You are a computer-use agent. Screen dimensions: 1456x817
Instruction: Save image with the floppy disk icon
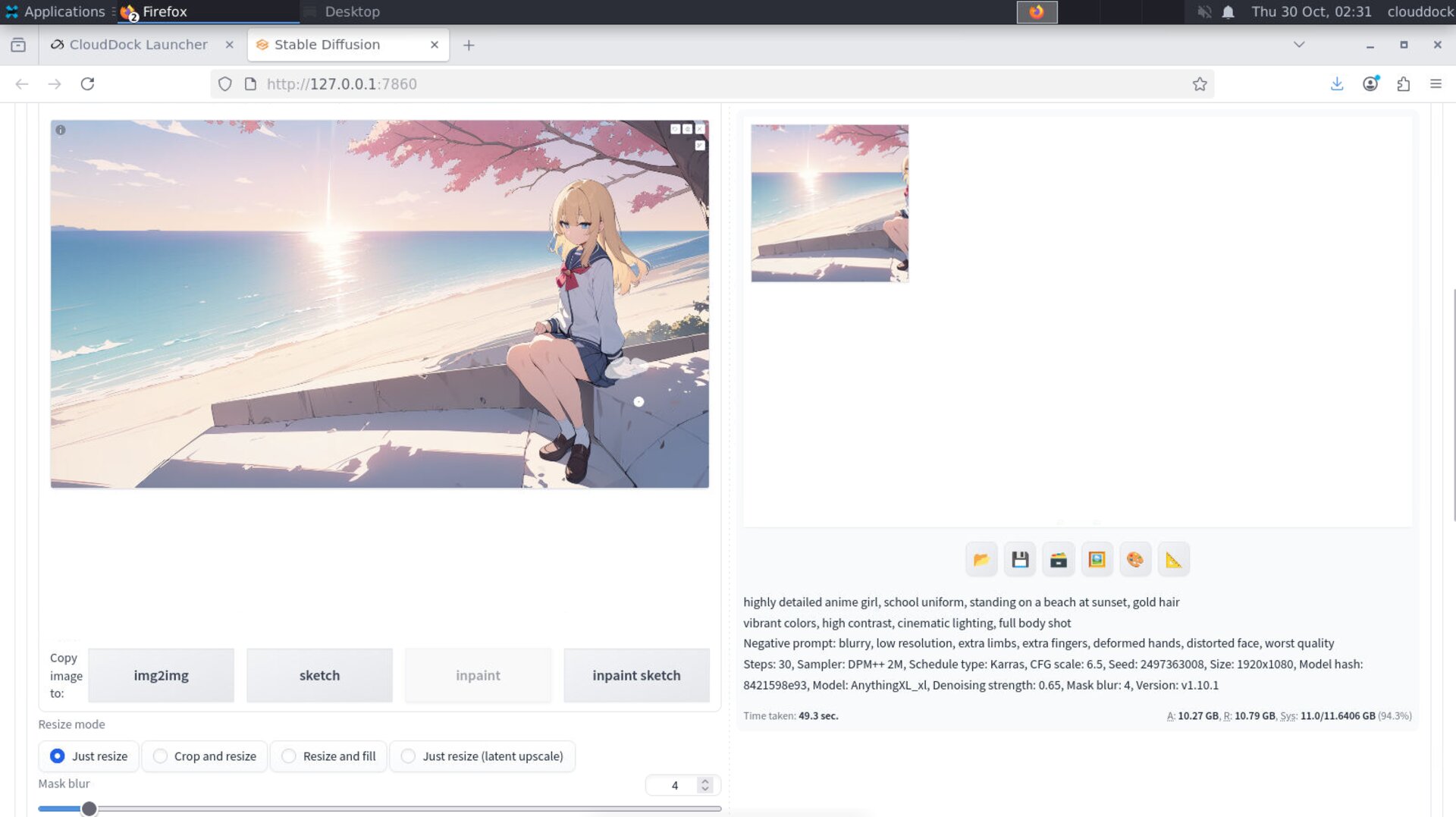1020,560
